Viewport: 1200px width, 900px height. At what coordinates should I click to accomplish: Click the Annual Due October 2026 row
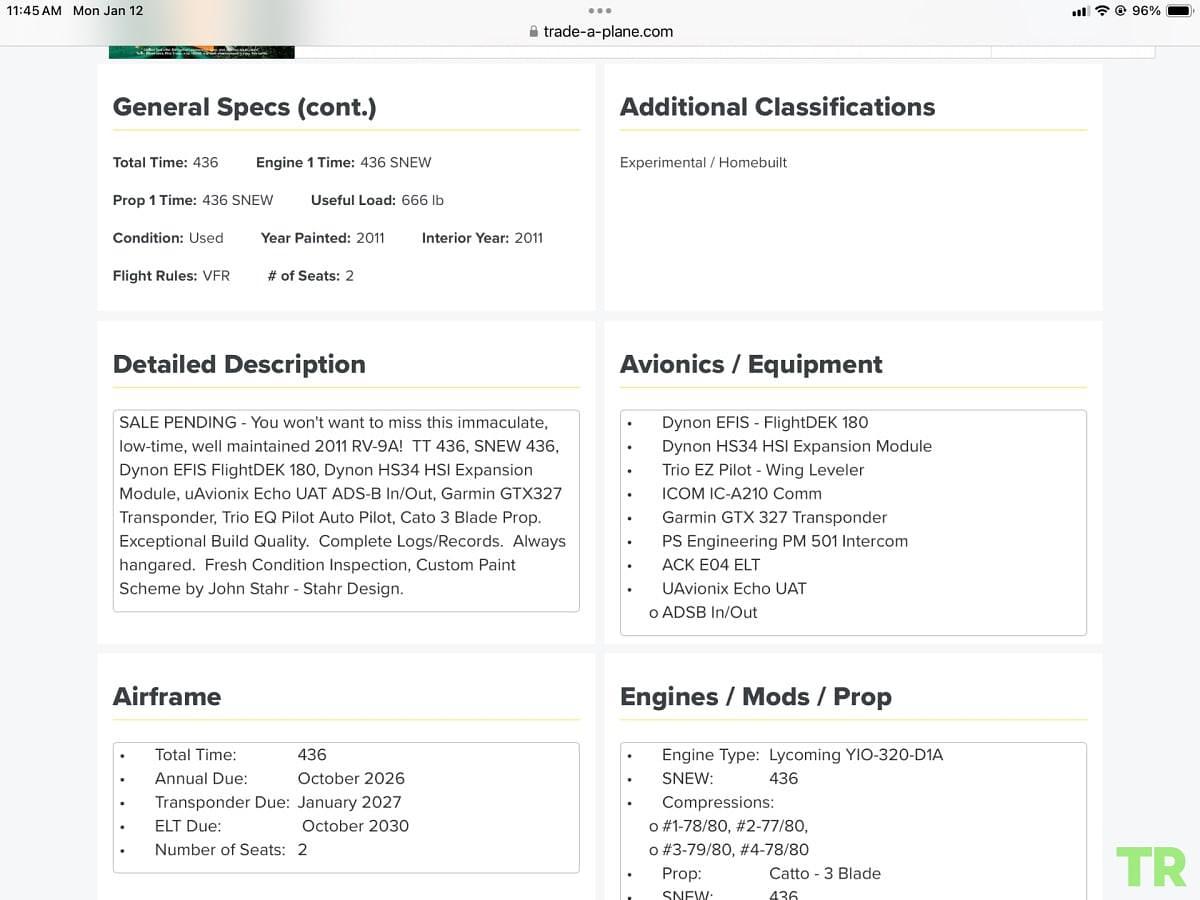(280, 778)
